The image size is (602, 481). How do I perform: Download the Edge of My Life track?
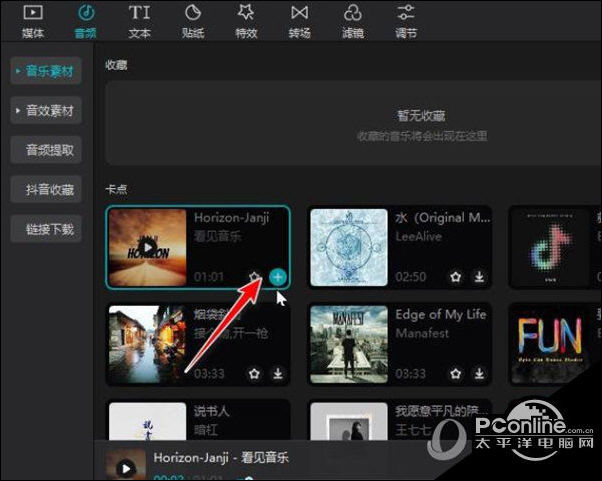click(x=479, y=374)
